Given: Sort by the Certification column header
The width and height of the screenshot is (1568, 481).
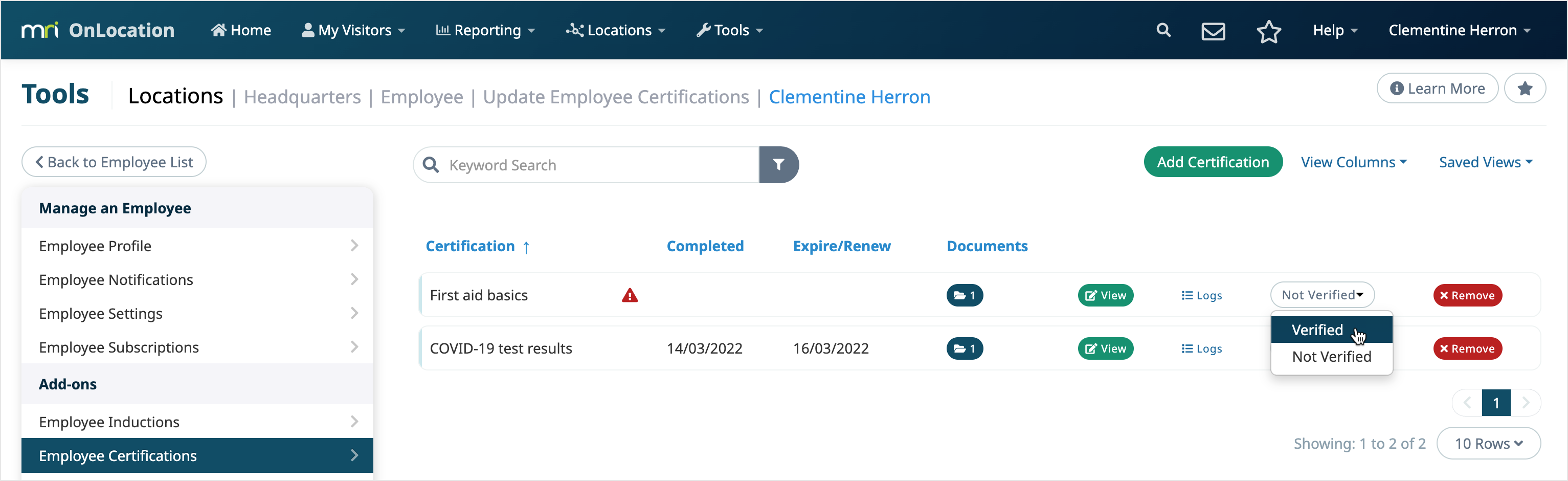Looking at the screenshot, I should 470,246.
